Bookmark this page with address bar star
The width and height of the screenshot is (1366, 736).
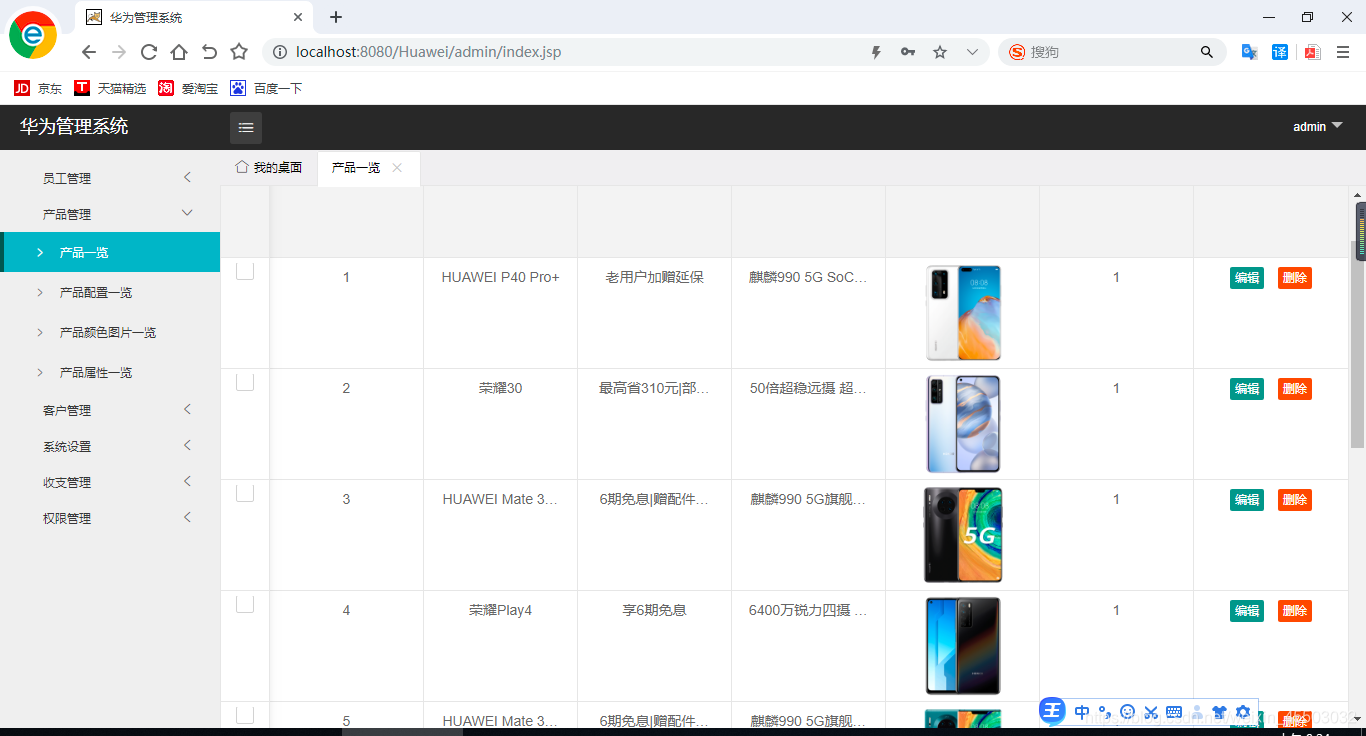pos(940,52)
